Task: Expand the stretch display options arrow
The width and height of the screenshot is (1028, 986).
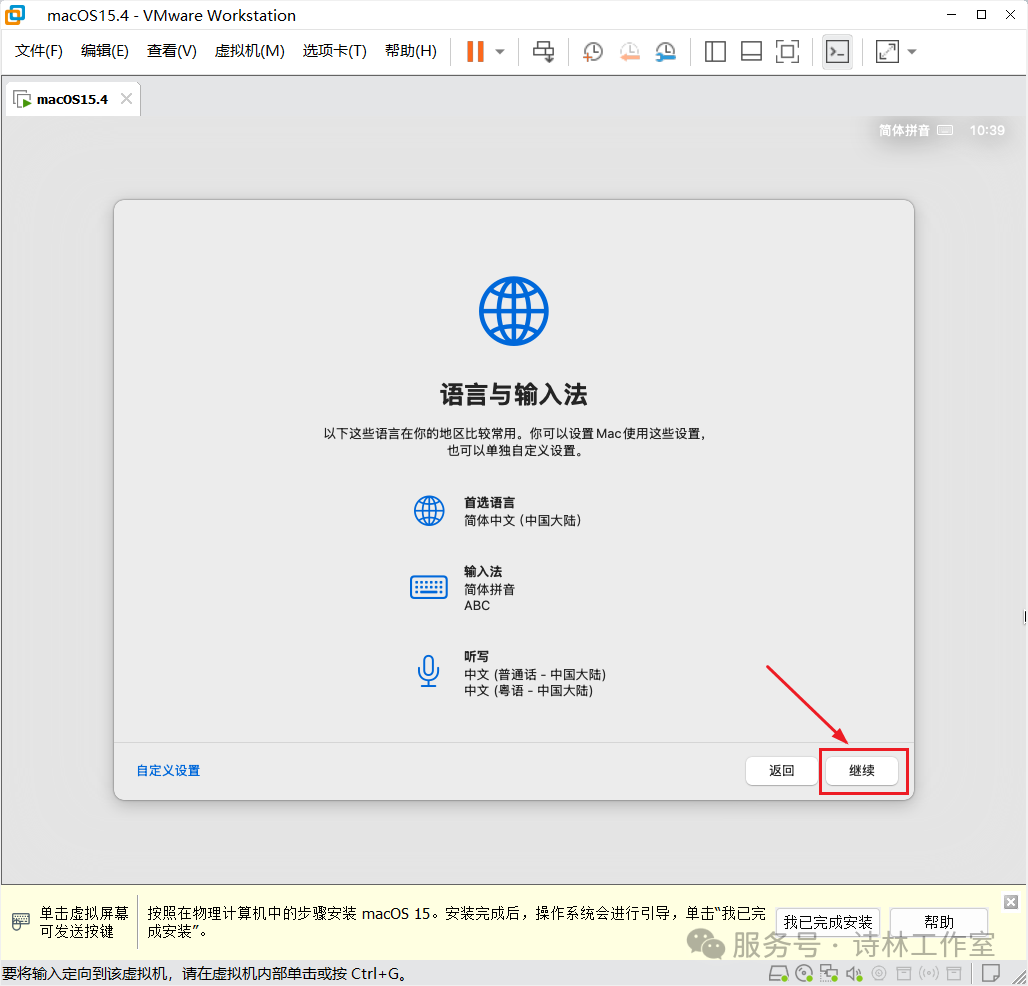Action: (x=912, y=51)
